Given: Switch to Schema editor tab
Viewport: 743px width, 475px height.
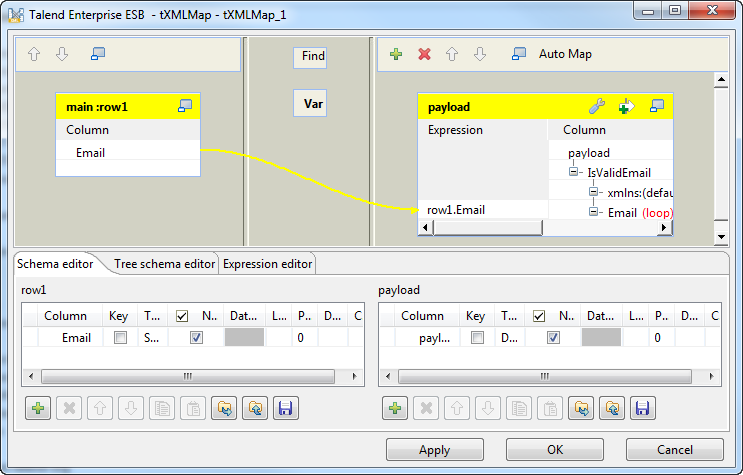Looking at the screenshot, I should [55, 264].
